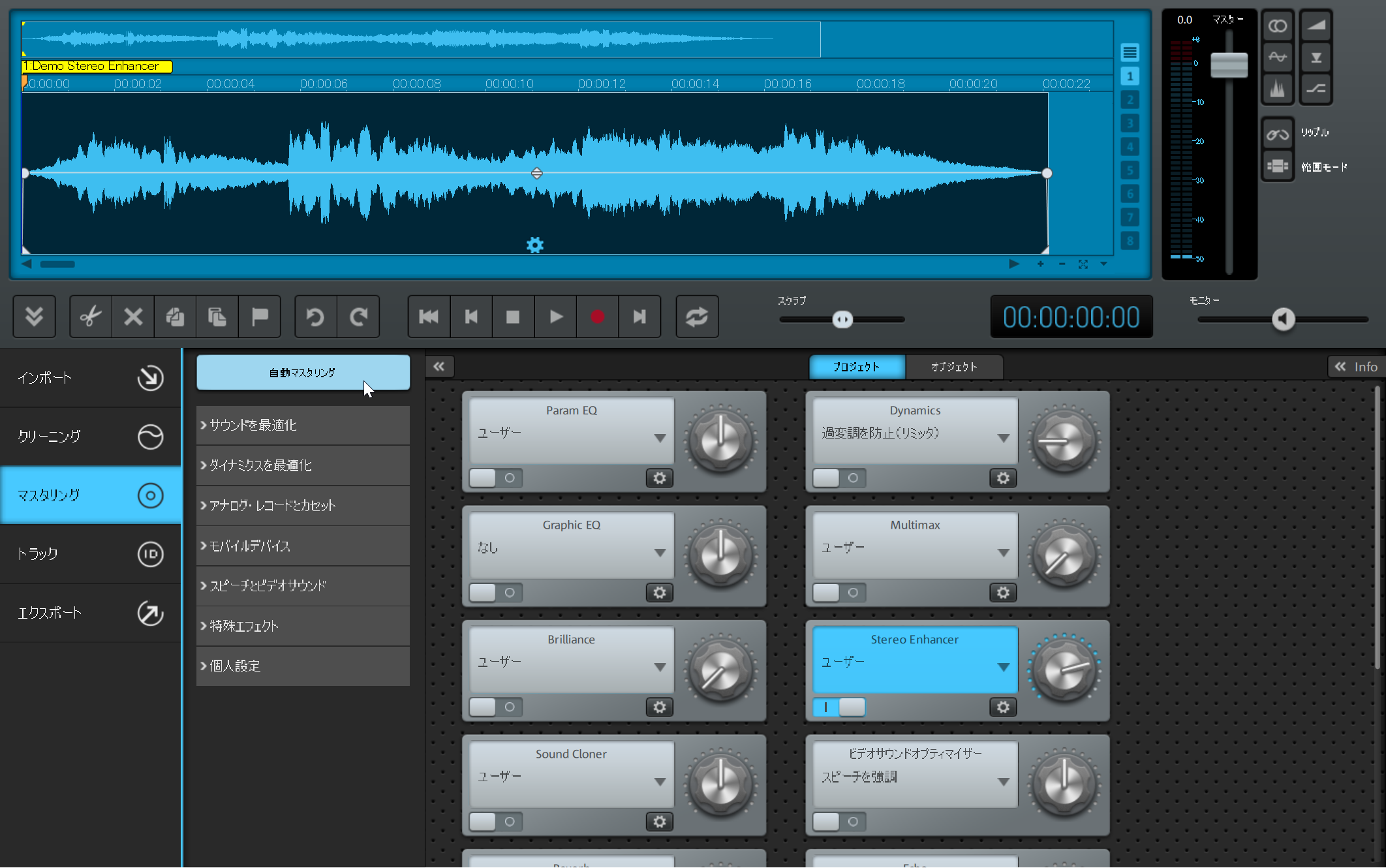Open Multimax settings gear
The height and width of the screenshot is (868, 1386).
click(1003, 593)
